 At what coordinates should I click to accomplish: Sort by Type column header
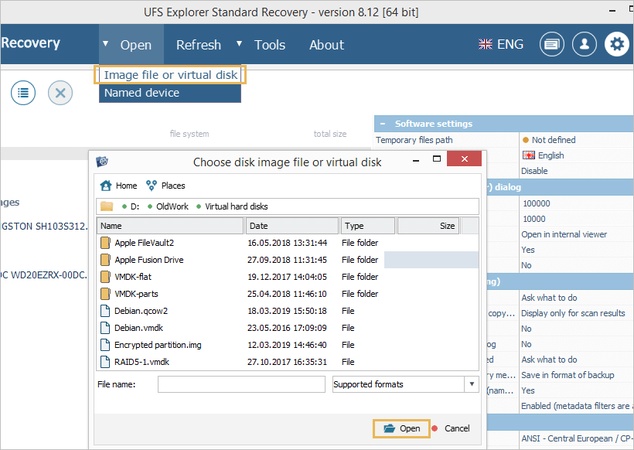click(x=368, y=226)
